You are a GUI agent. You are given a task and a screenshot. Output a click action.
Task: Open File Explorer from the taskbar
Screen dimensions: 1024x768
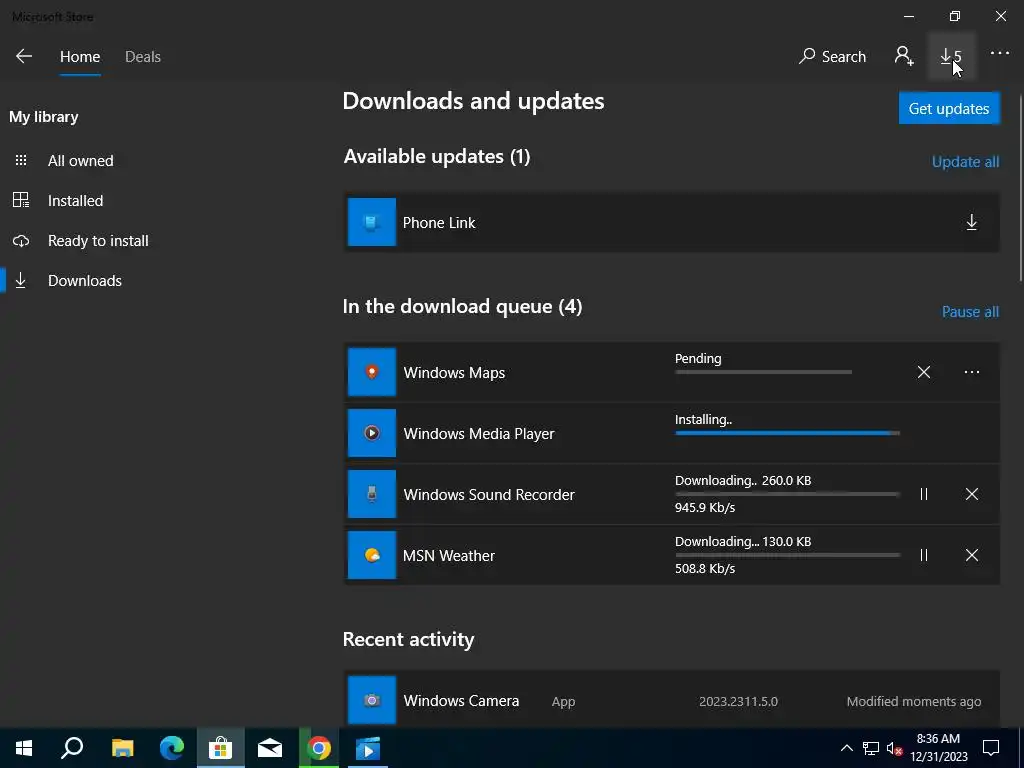tap(122, 748)
